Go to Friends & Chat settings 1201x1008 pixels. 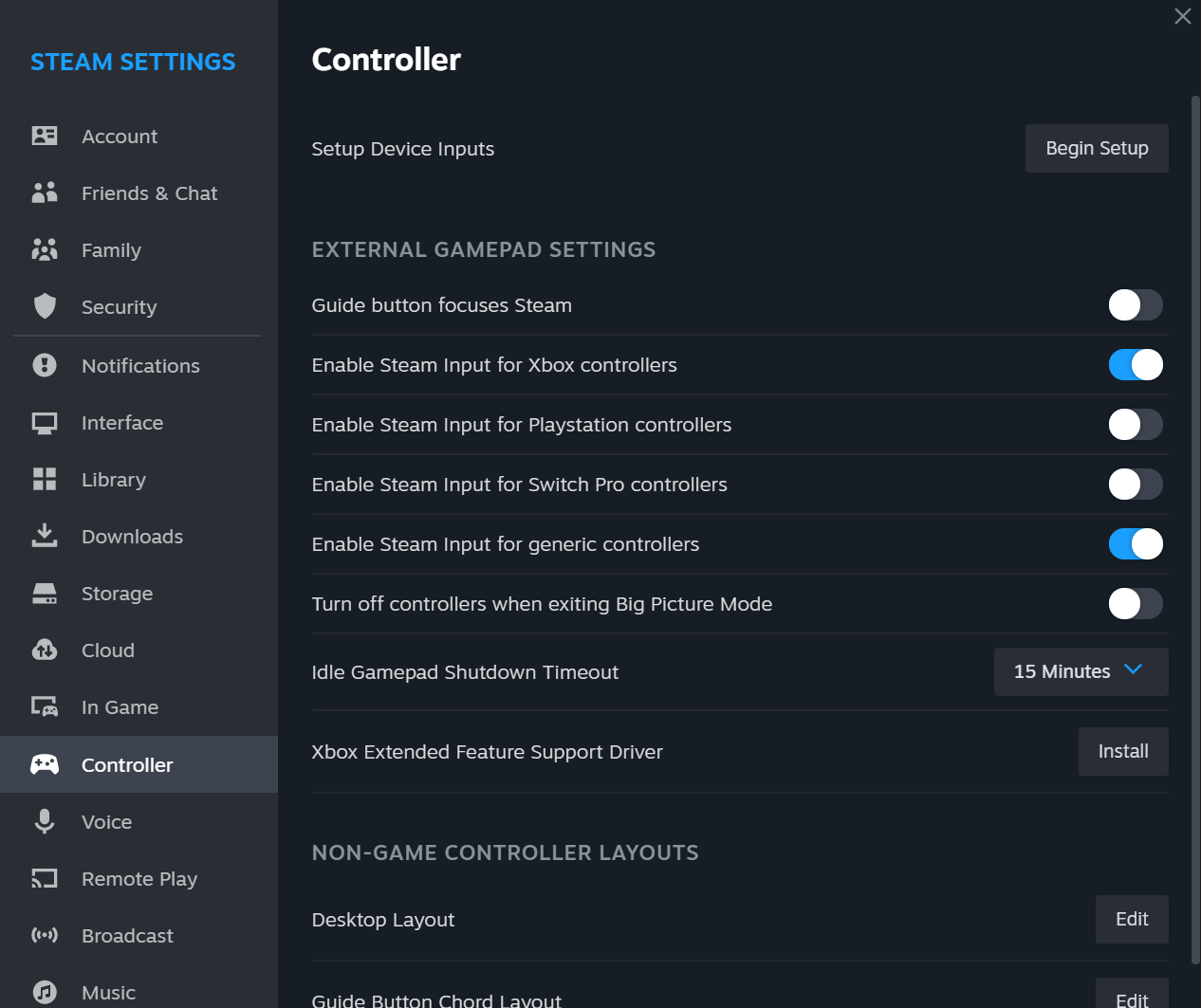150,193
